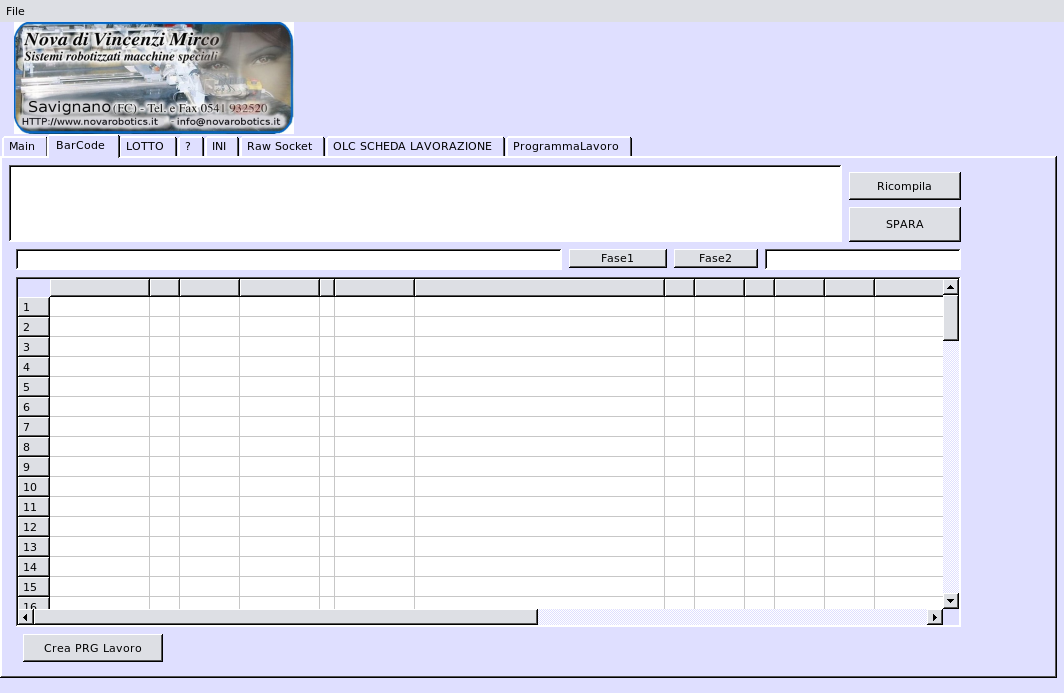
Task: Focus the input field right of Fase2
Action: click(862, 259)
